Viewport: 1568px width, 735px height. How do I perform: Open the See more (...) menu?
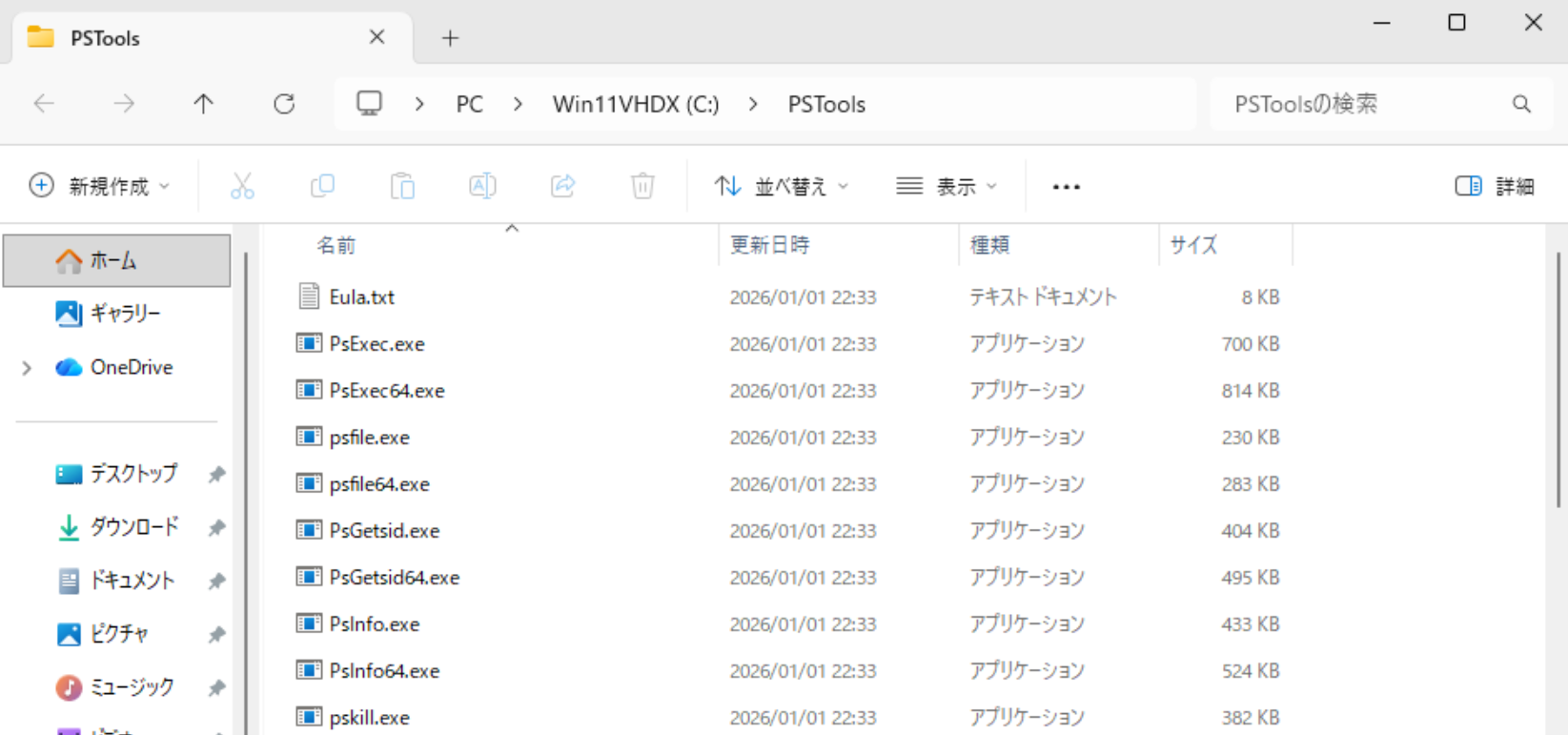point(1066,187)
